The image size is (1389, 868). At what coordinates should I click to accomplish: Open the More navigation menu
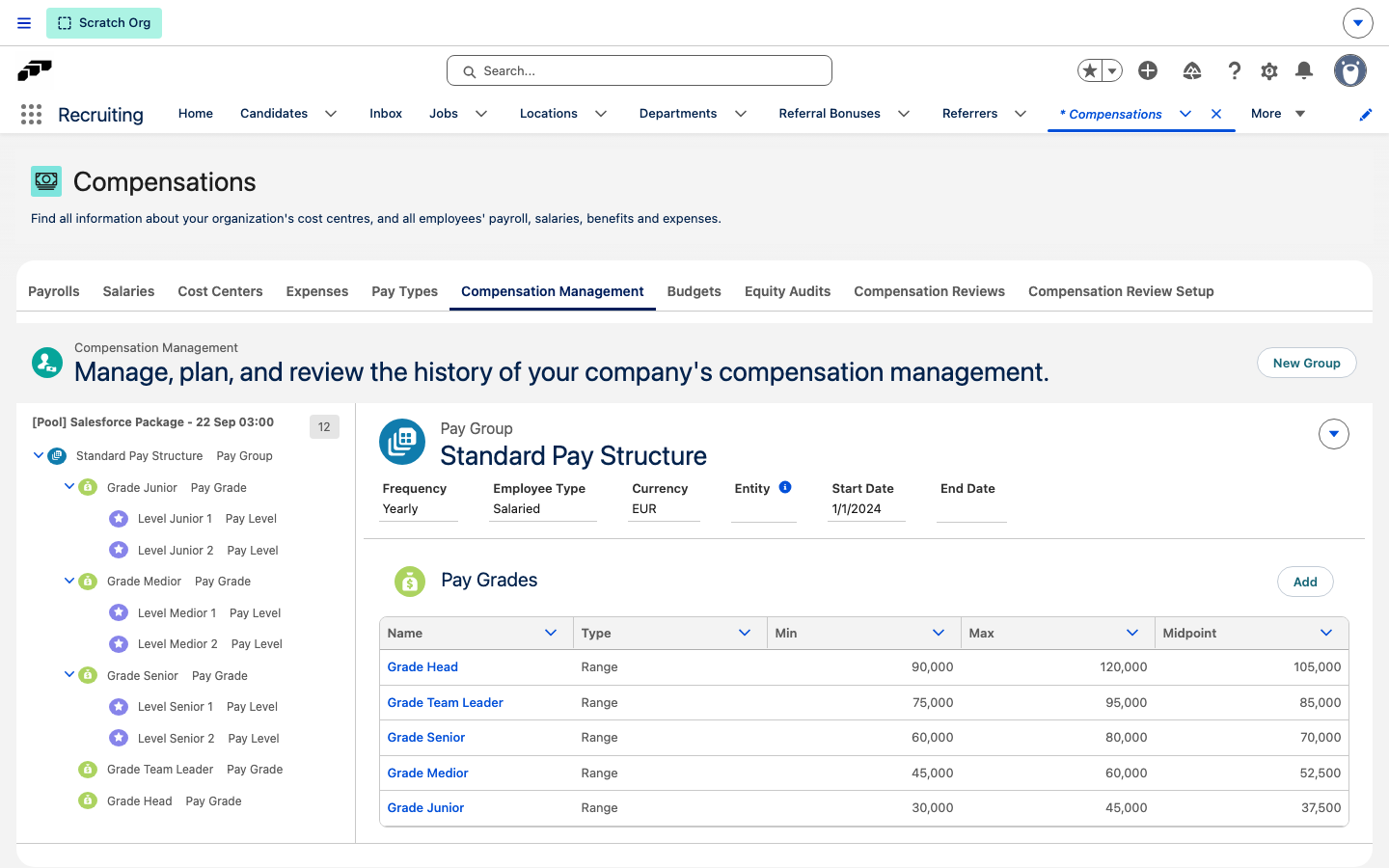pyautogui.click(x=1278, y=114)
